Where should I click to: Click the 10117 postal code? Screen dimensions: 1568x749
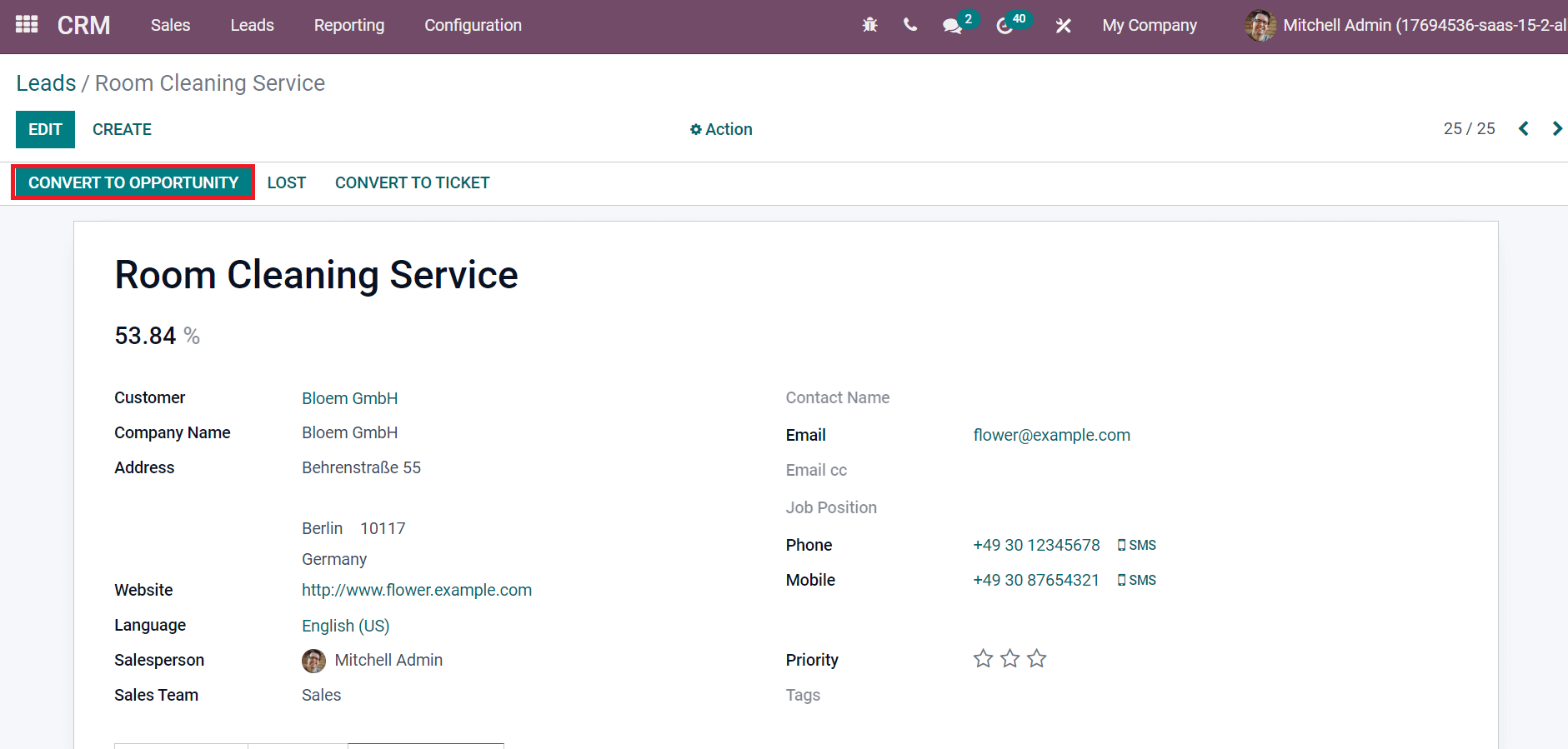tap(383, 528)
